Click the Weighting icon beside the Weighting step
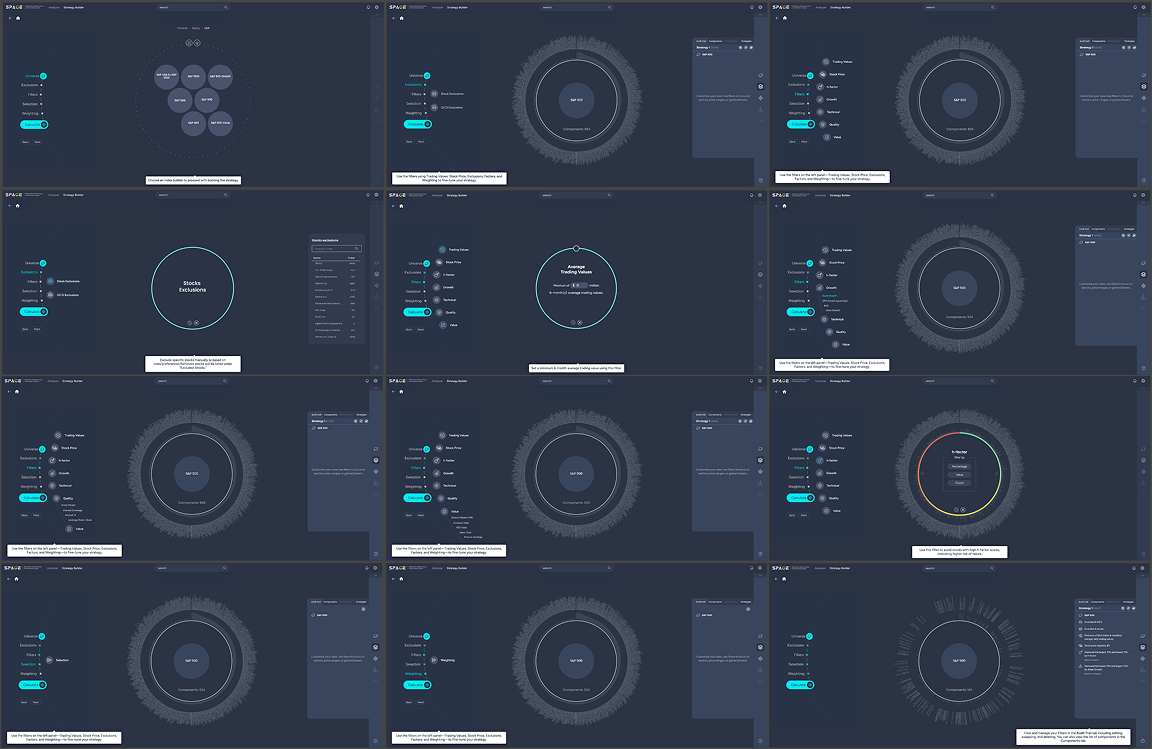The width and height of the screenshot is (1152, 749). point(433,661)
